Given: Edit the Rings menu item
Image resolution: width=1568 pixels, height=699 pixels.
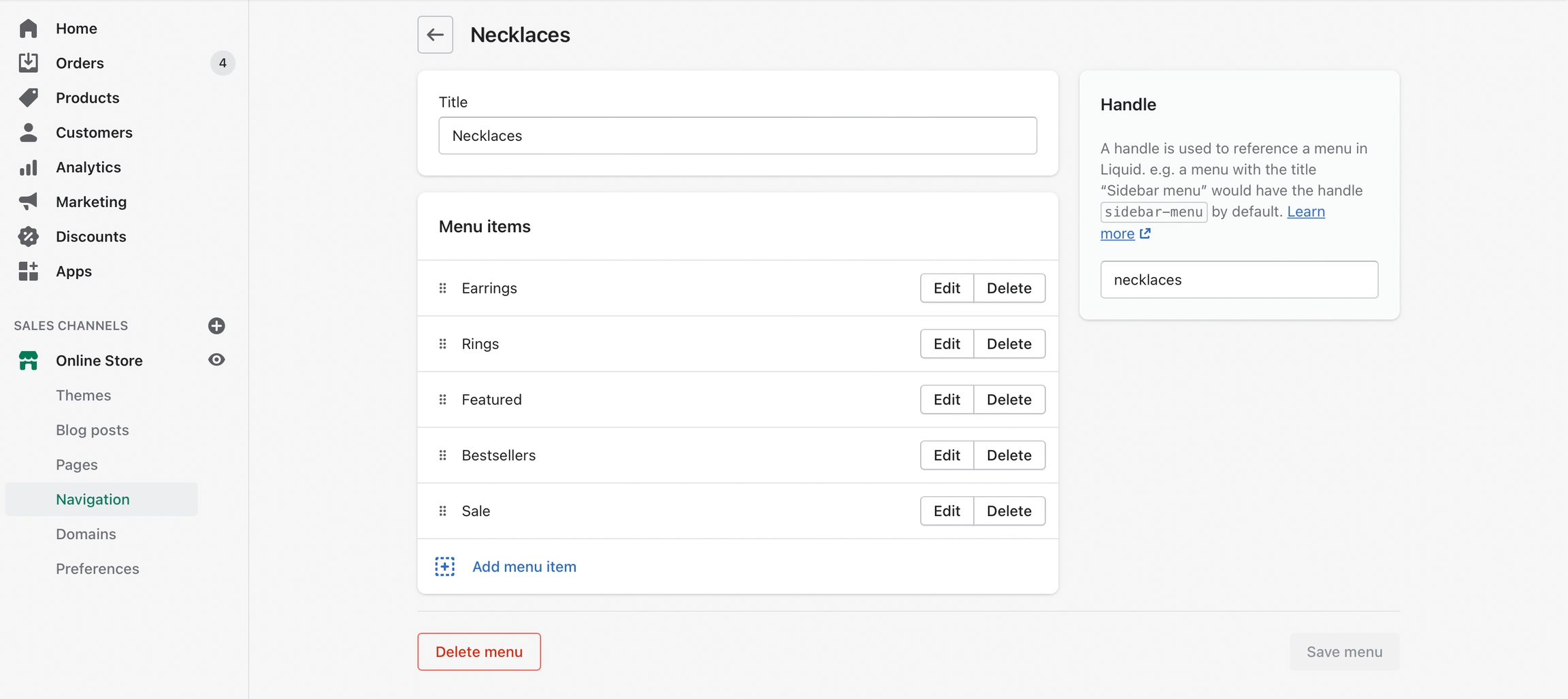Looking at the screenshot, I should pos(947,344).
